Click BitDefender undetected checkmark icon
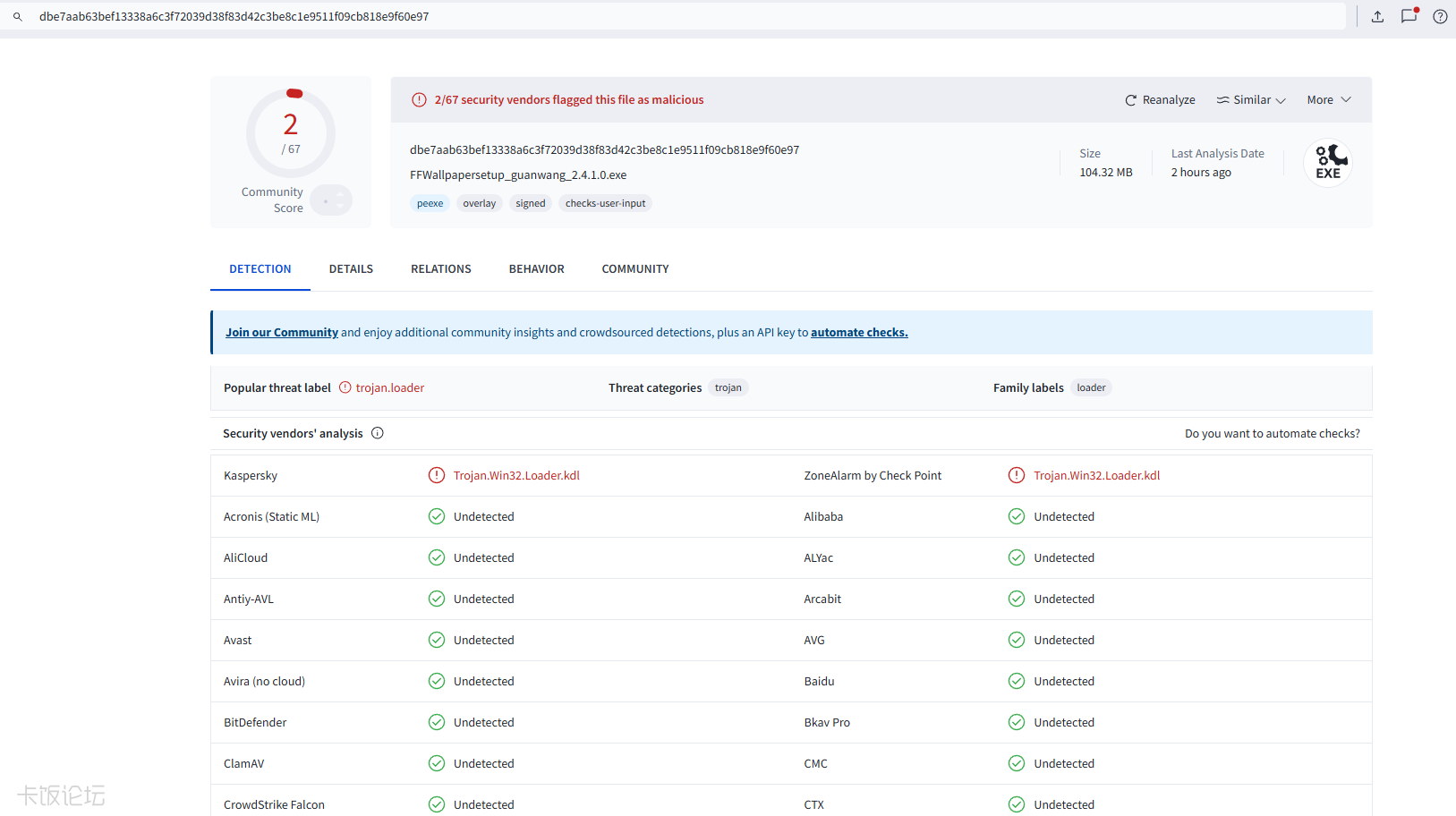The height and width of the screenshot is (816, 1456). 437,722
